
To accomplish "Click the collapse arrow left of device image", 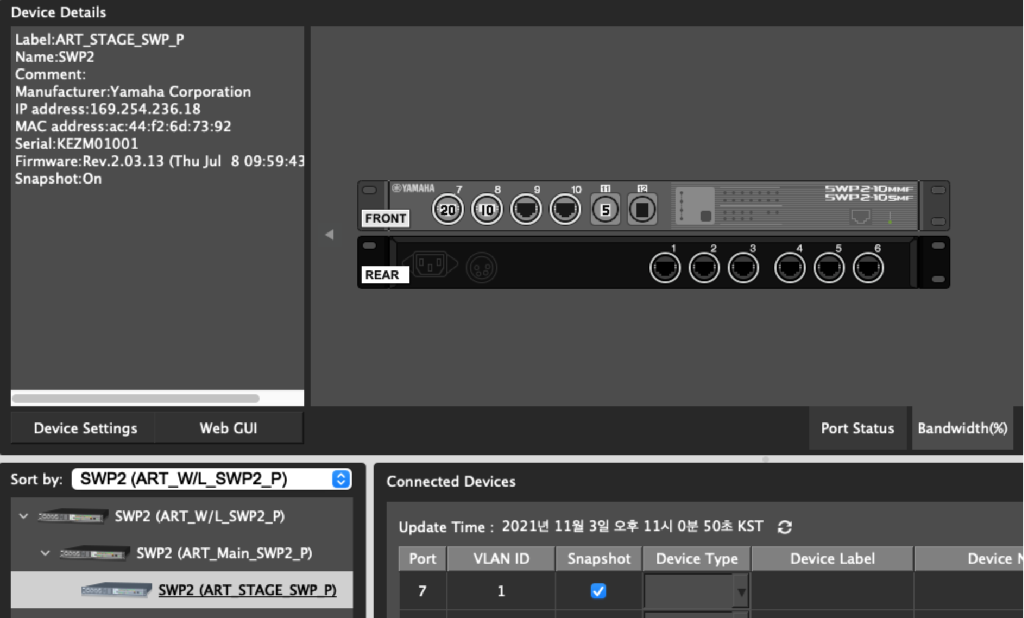I will (x=329, y=234).
